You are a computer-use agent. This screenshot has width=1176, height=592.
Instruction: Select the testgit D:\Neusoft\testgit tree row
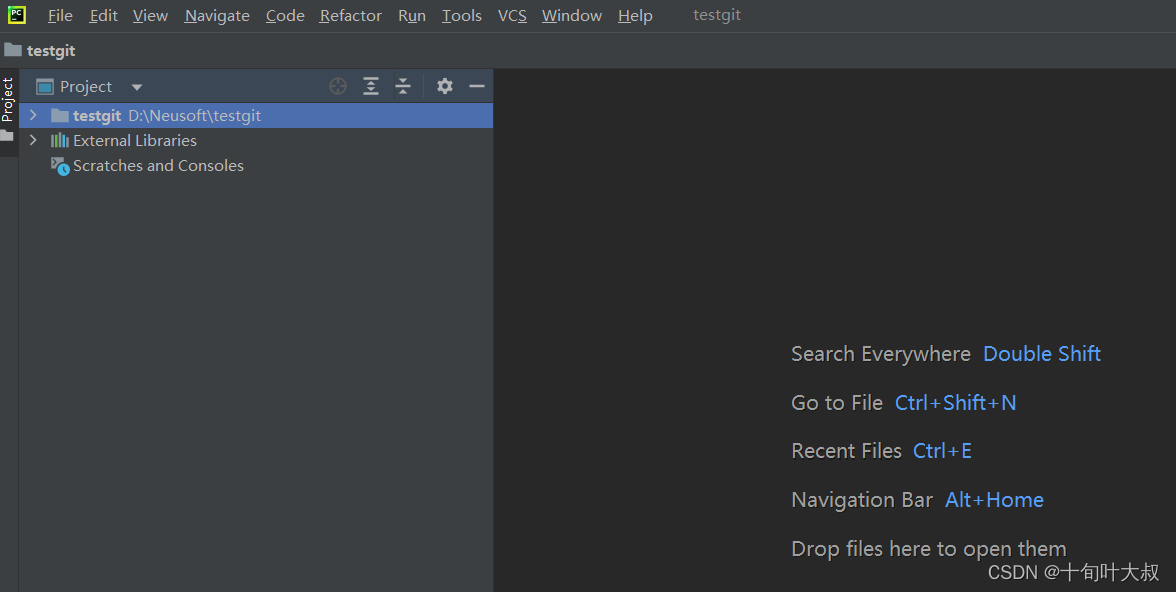pos(256,116)
